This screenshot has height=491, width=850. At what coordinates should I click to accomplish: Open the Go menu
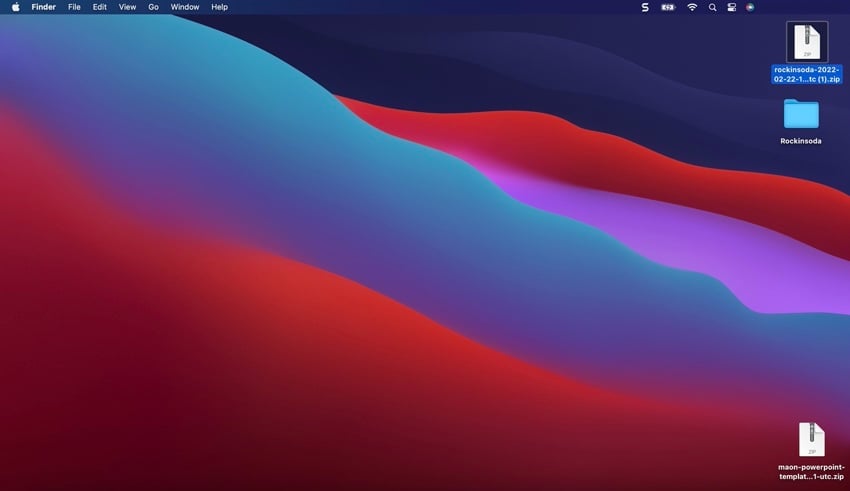(x=153, y=7)
